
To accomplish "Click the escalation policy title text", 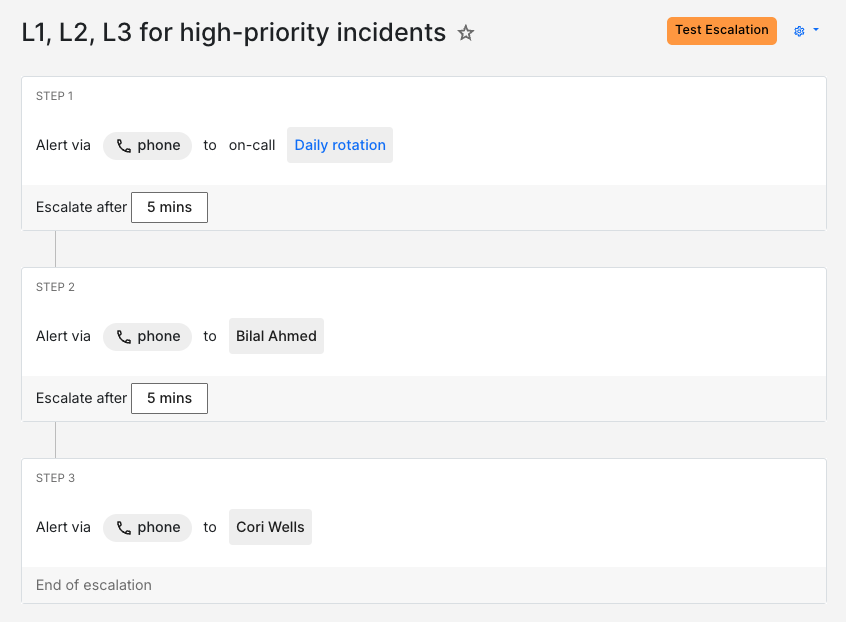I will pos(232,32).
